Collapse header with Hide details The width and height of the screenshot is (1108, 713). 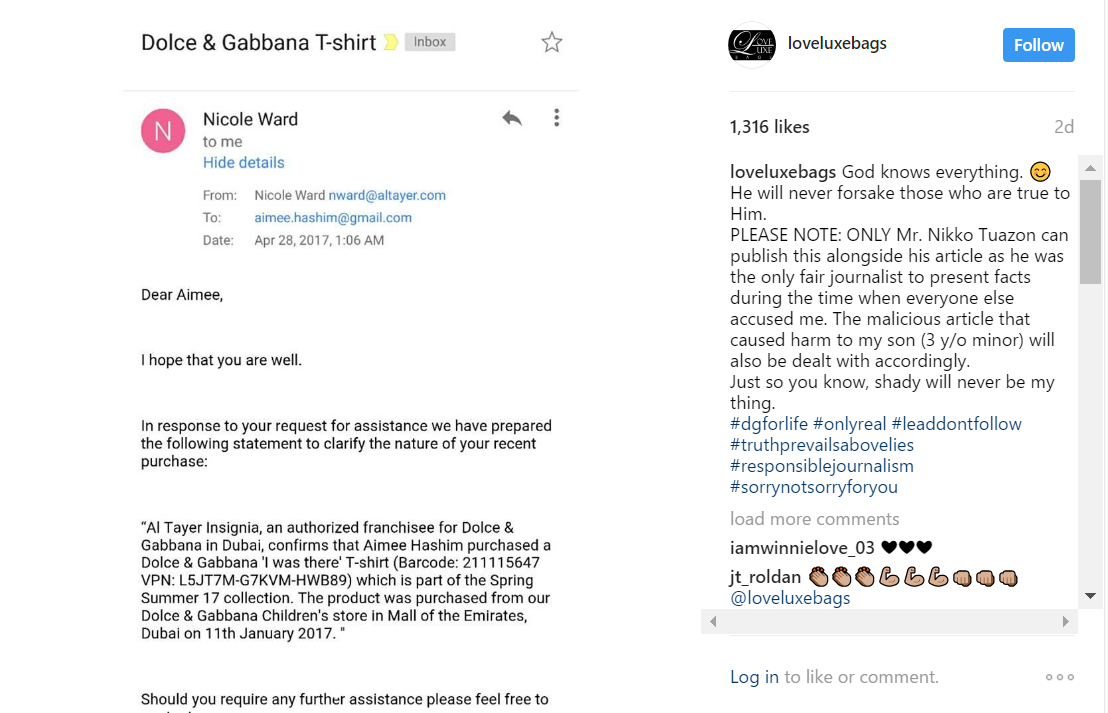pyautogui.click(x=244, y=163)
